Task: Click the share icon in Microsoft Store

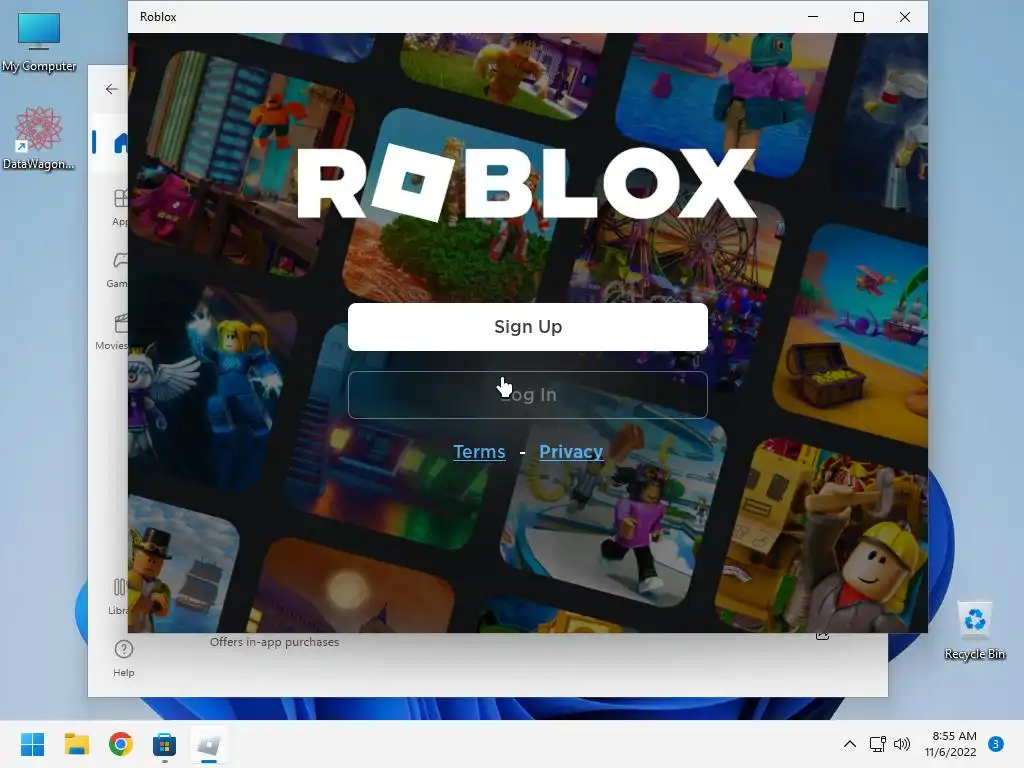Action: click(x=822, y=636)
